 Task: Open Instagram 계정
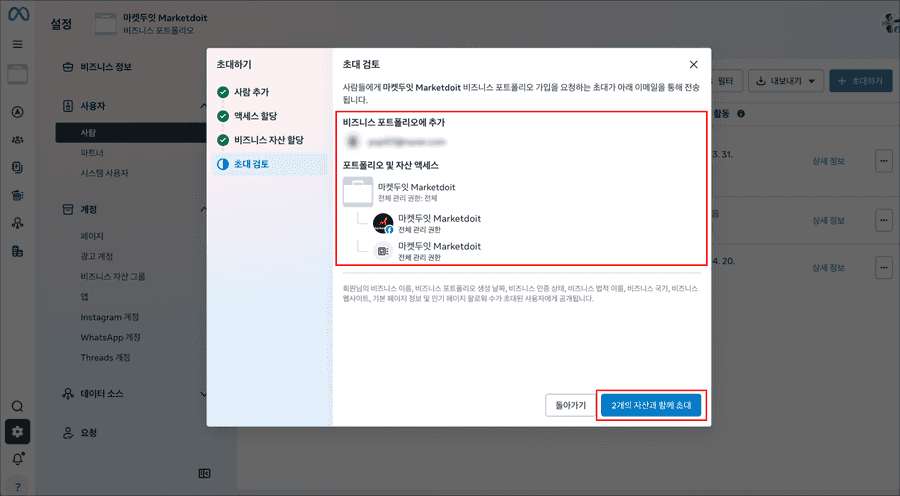tap(110, 317)
